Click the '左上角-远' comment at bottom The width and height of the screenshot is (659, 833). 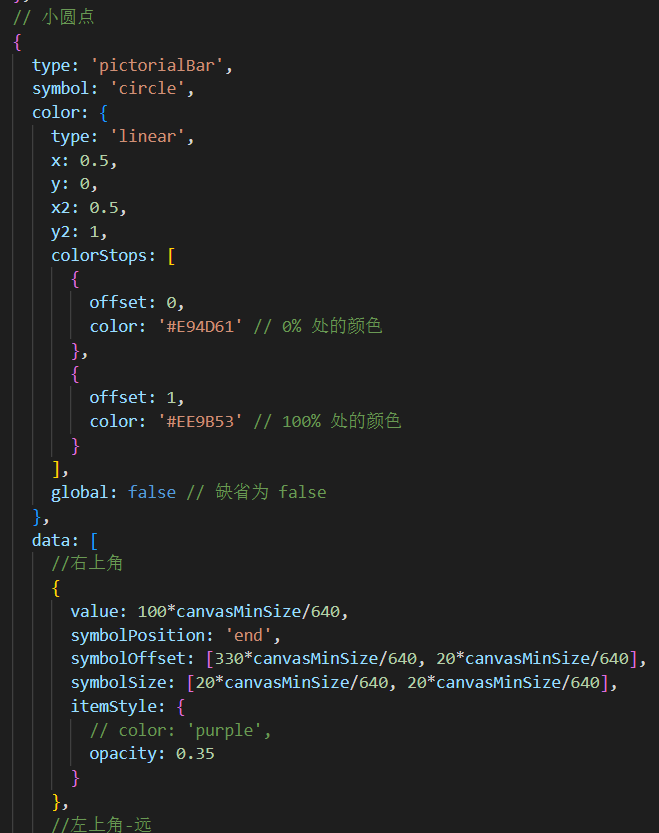pos(98,824)
